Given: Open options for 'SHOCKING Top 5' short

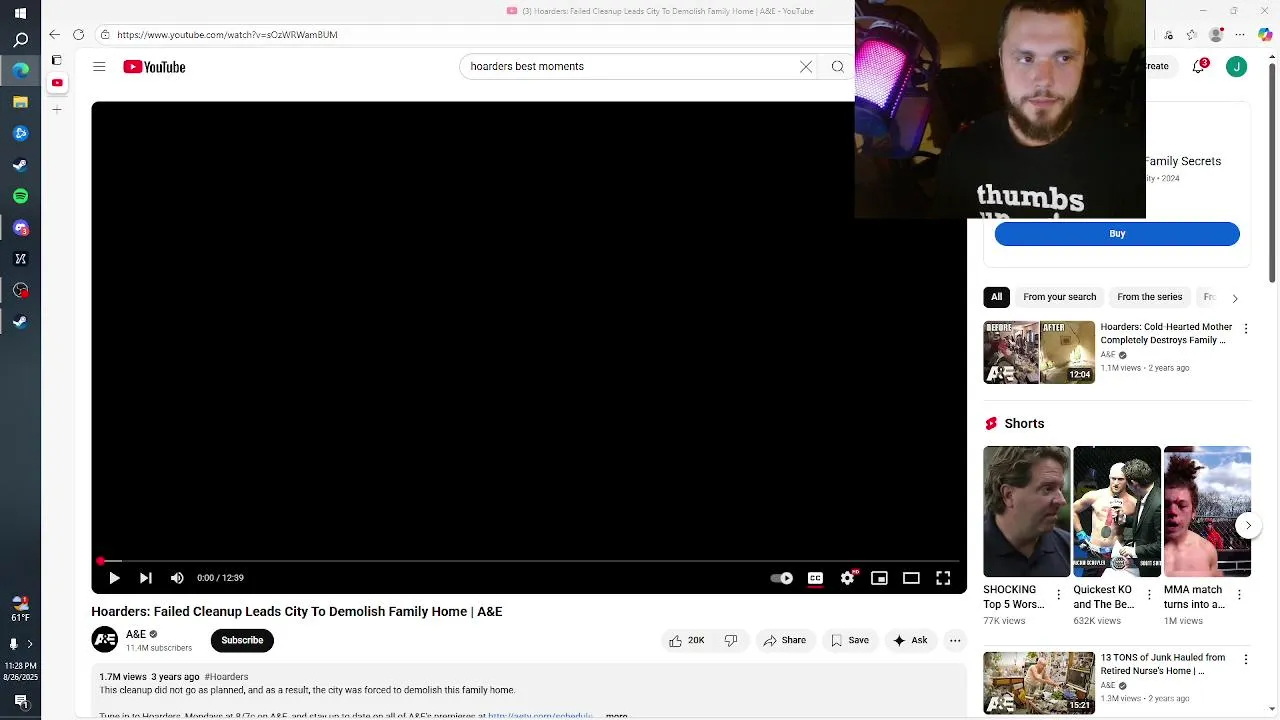Looking at the screenshot, I should 1059,595.
